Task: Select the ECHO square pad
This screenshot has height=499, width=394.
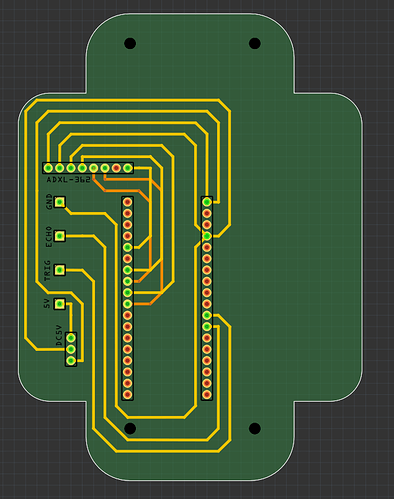Action: 60,236
